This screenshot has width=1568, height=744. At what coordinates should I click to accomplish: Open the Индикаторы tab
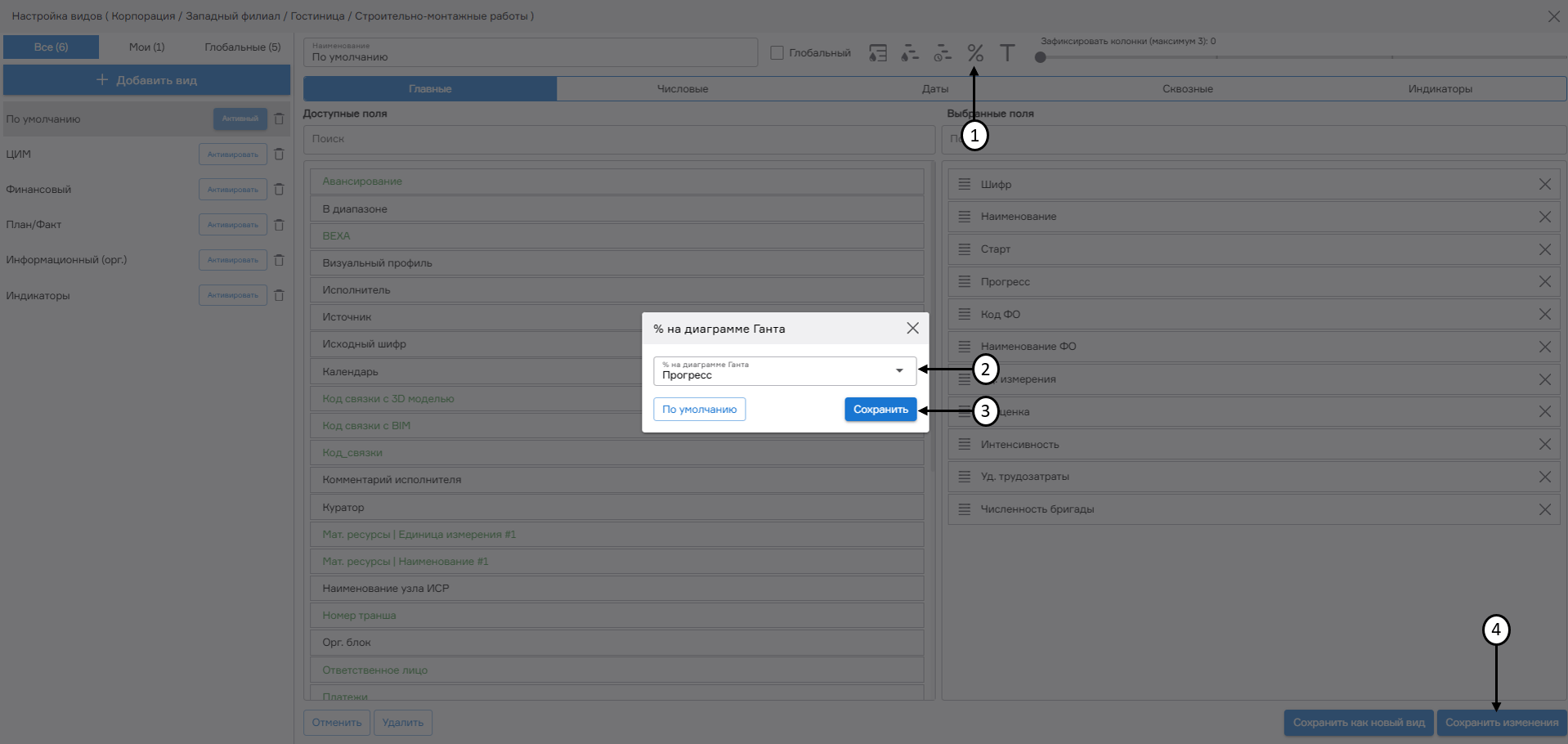(x=1440, y=89)
